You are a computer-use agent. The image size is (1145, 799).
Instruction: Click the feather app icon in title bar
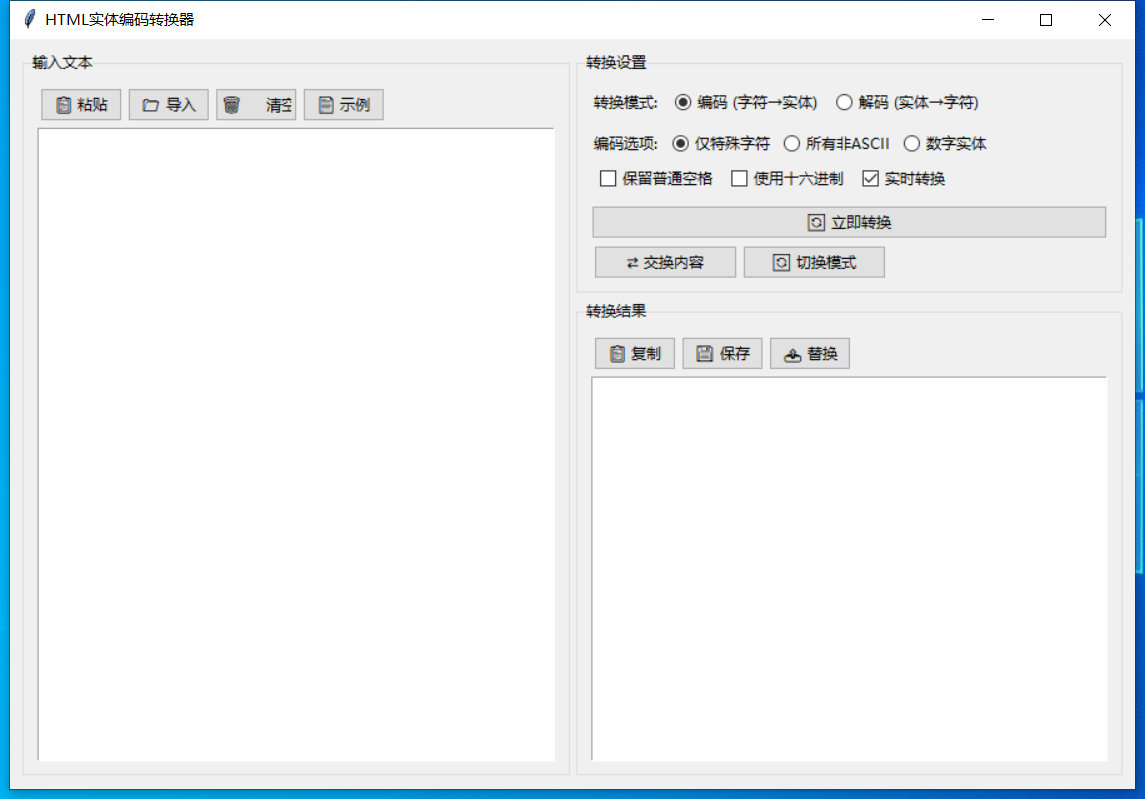(x=29, y=19)
